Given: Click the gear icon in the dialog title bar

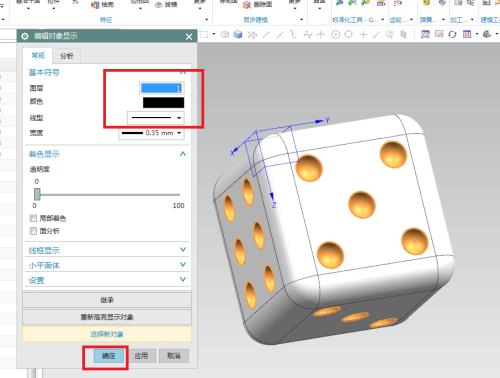Looking at the screenshot, I should (x=25, y=36).
